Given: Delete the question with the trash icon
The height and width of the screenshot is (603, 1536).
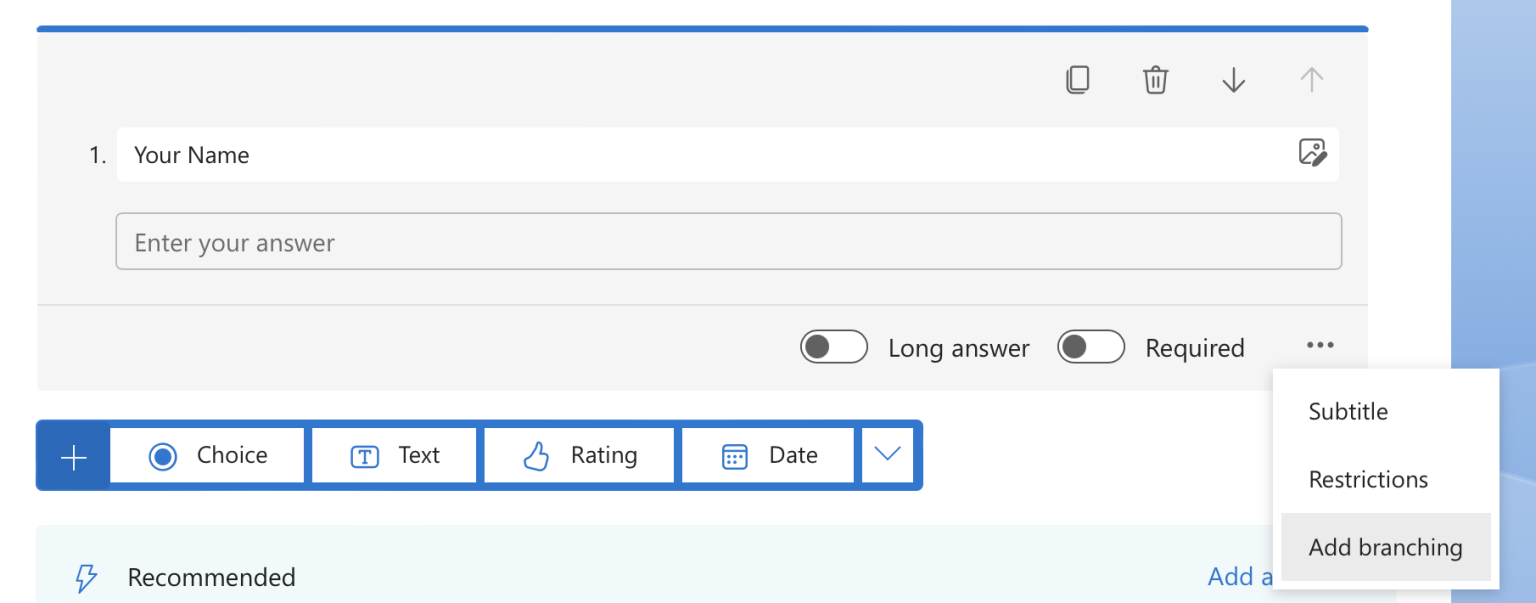Looking at the screenshot, I should pos(1155,80).
